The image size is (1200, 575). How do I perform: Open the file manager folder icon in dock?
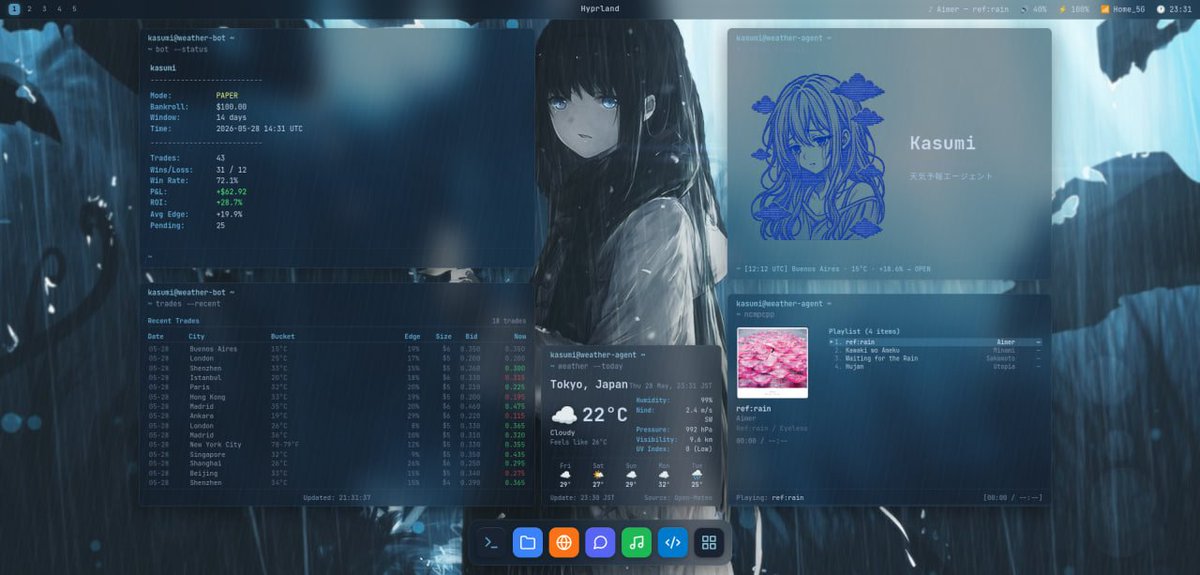pyautogui.click(x=527, y=542)
